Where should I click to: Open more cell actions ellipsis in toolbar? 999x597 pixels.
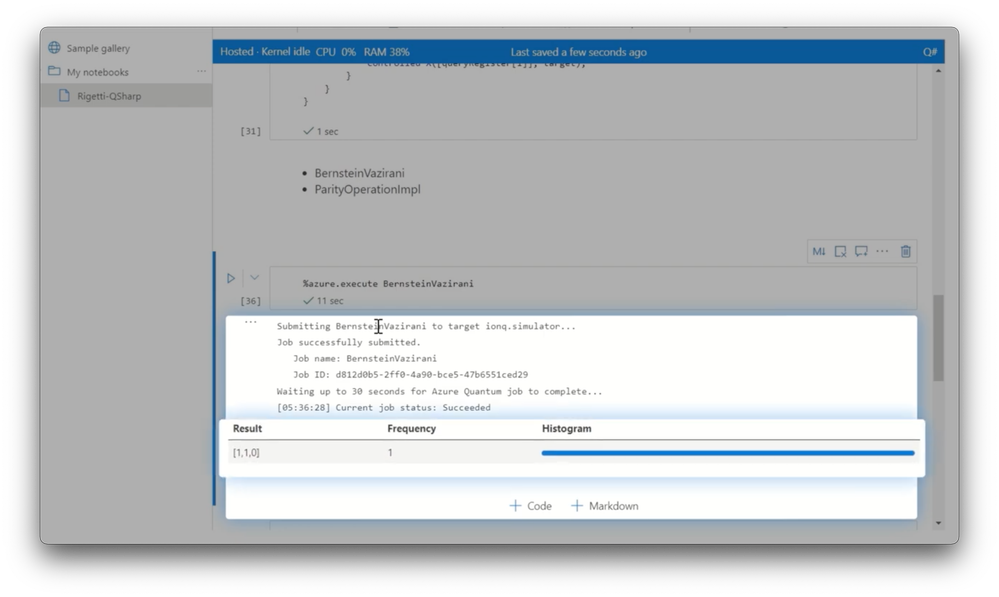point(882,251)
